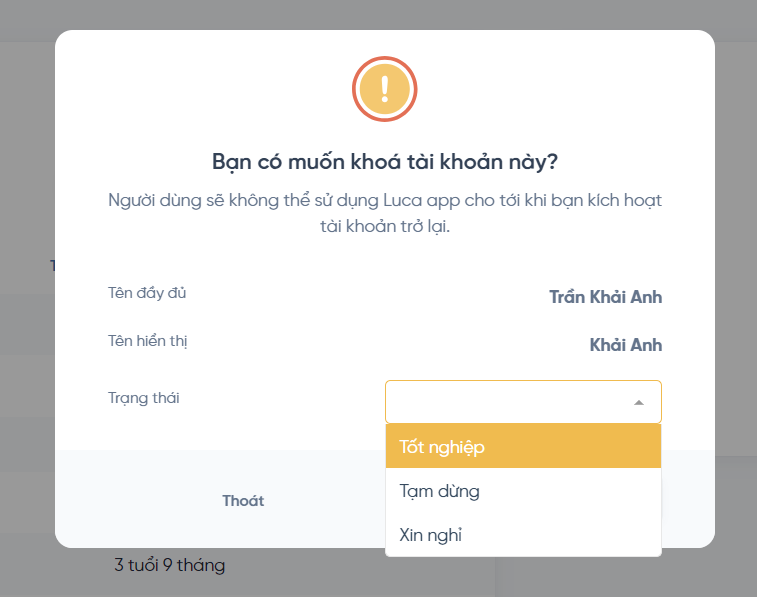Click the orange warning exclamation icon
This screenshot has width=757, height=597.
[384, 89]
